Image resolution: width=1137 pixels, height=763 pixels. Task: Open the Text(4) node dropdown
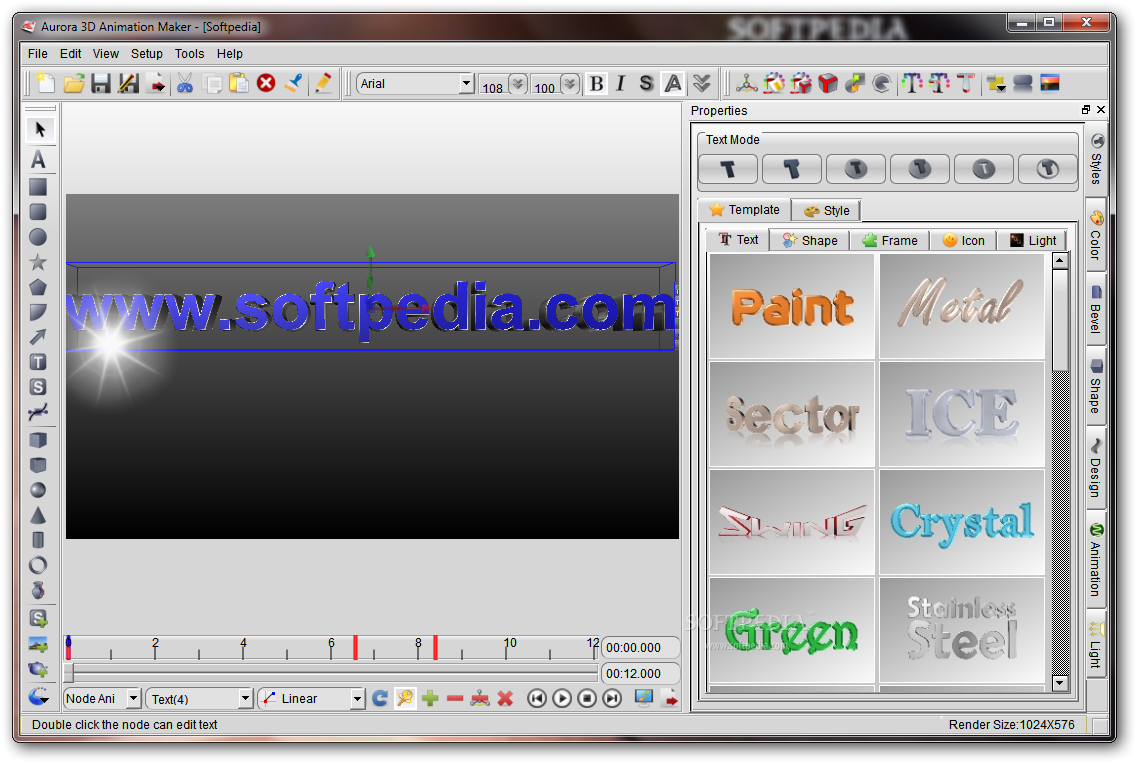(245, 698)
